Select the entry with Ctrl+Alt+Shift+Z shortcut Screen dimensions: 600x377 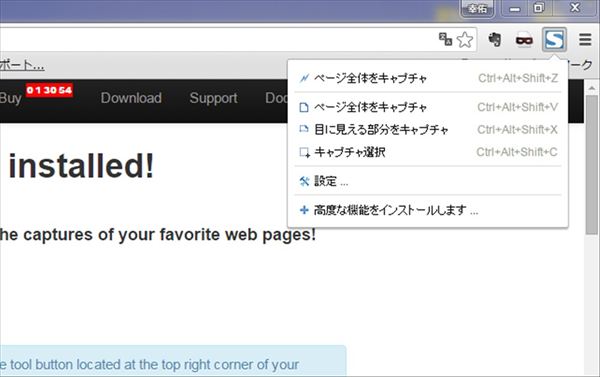pos(428,78)
